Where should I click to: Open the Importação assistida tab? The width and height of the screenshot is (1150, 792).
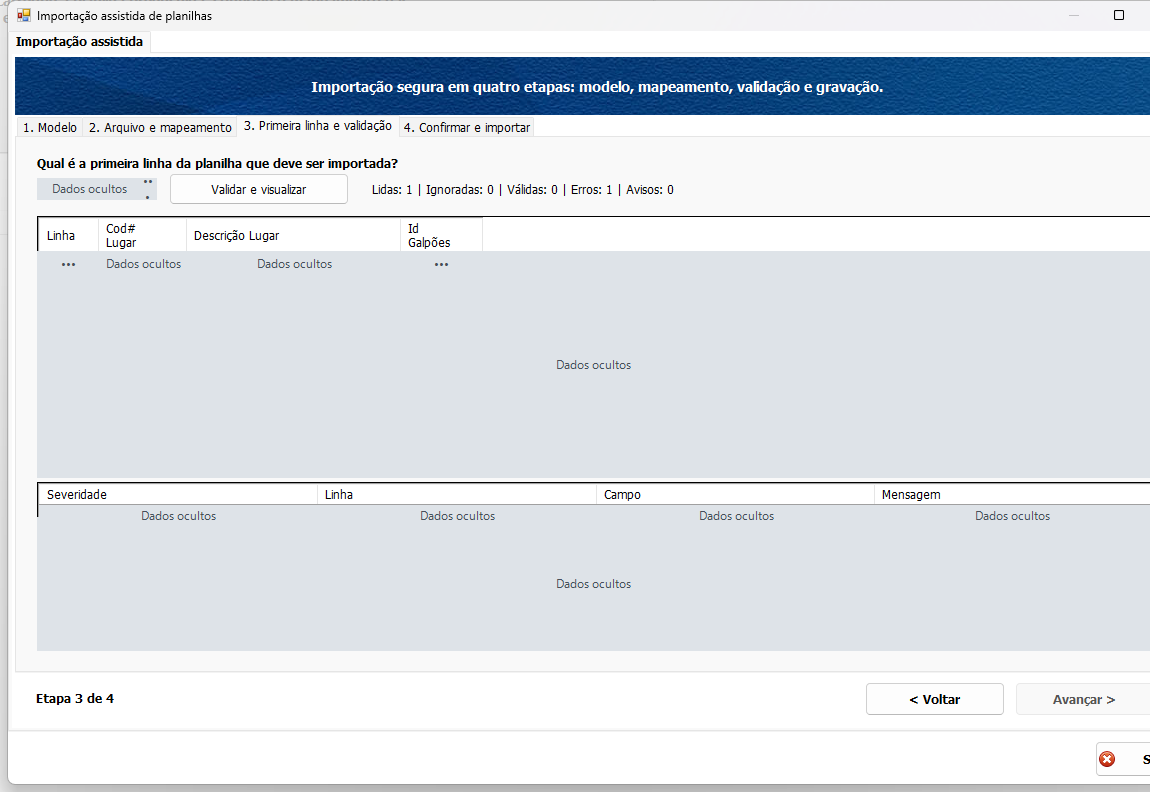(x=79, y=42)
